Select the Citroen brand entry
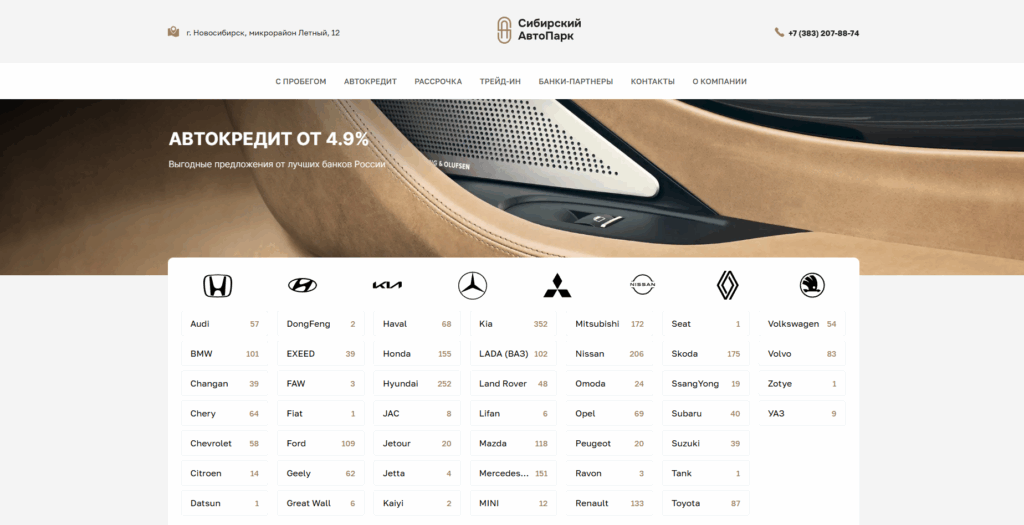This screenshot has height=525, width=1024. pyautogui.click(x=225, y=473)
